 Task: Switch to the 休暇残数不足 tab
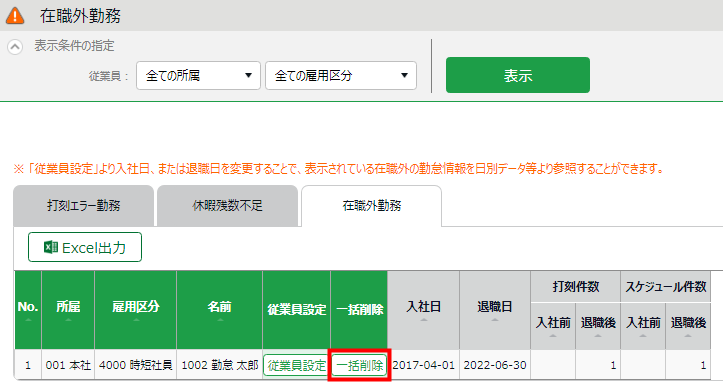point(227,206)
